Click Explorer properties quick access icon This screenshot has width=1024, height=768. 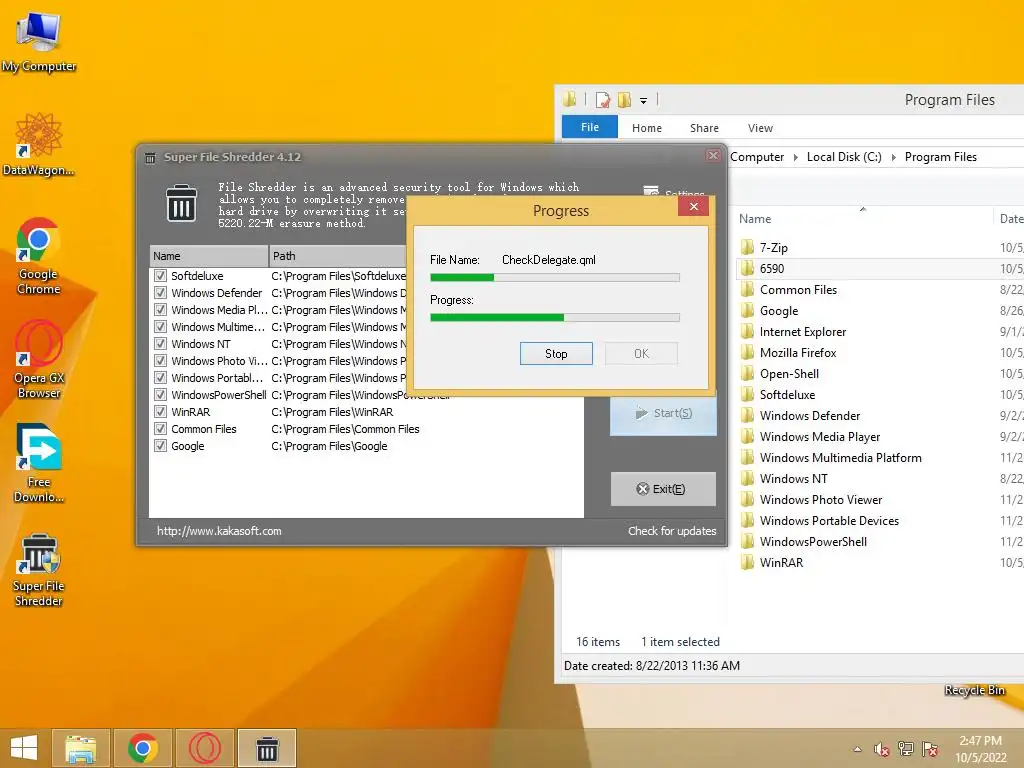click(x=603, y=100)
